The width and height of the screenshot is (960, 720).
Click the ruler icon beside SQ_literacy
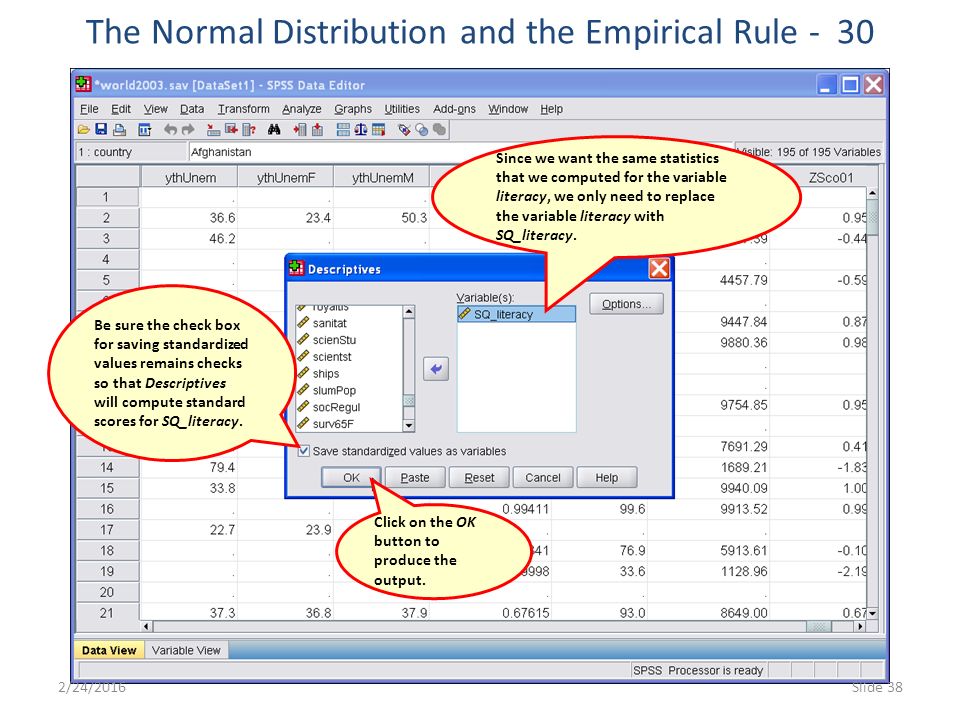[x=465, y=314]
